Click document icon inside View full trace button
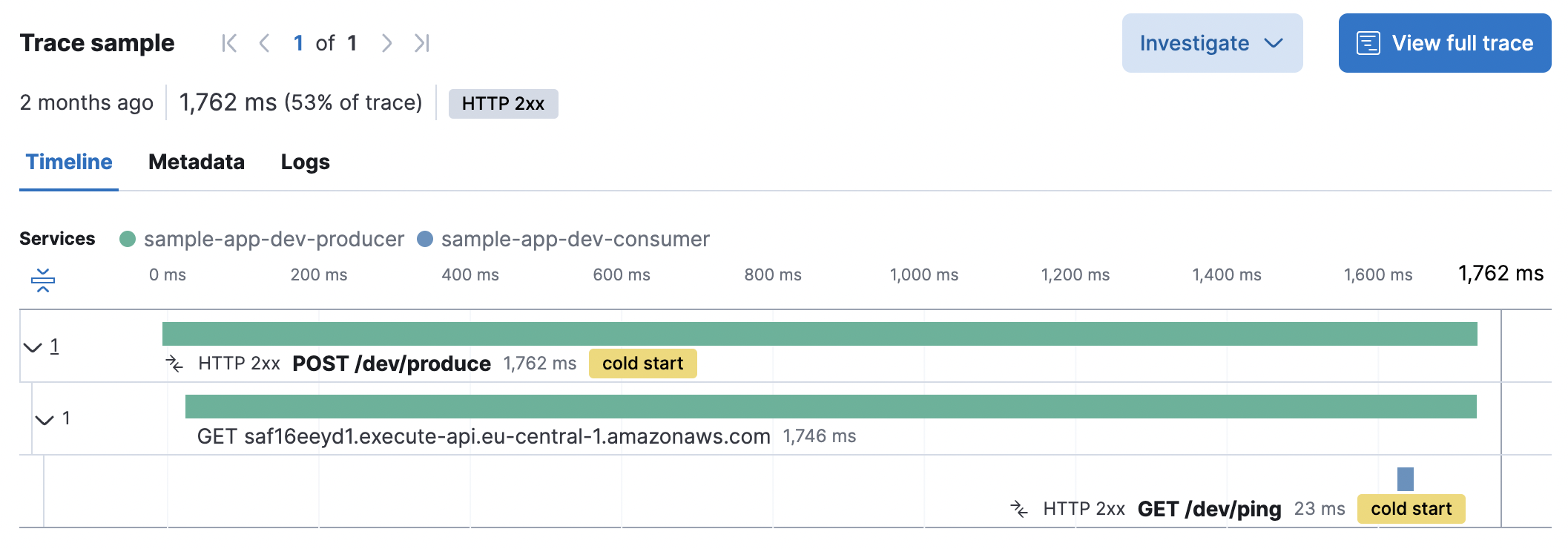This screenshot has height=549, width=1568. (x=1367, y=42)
